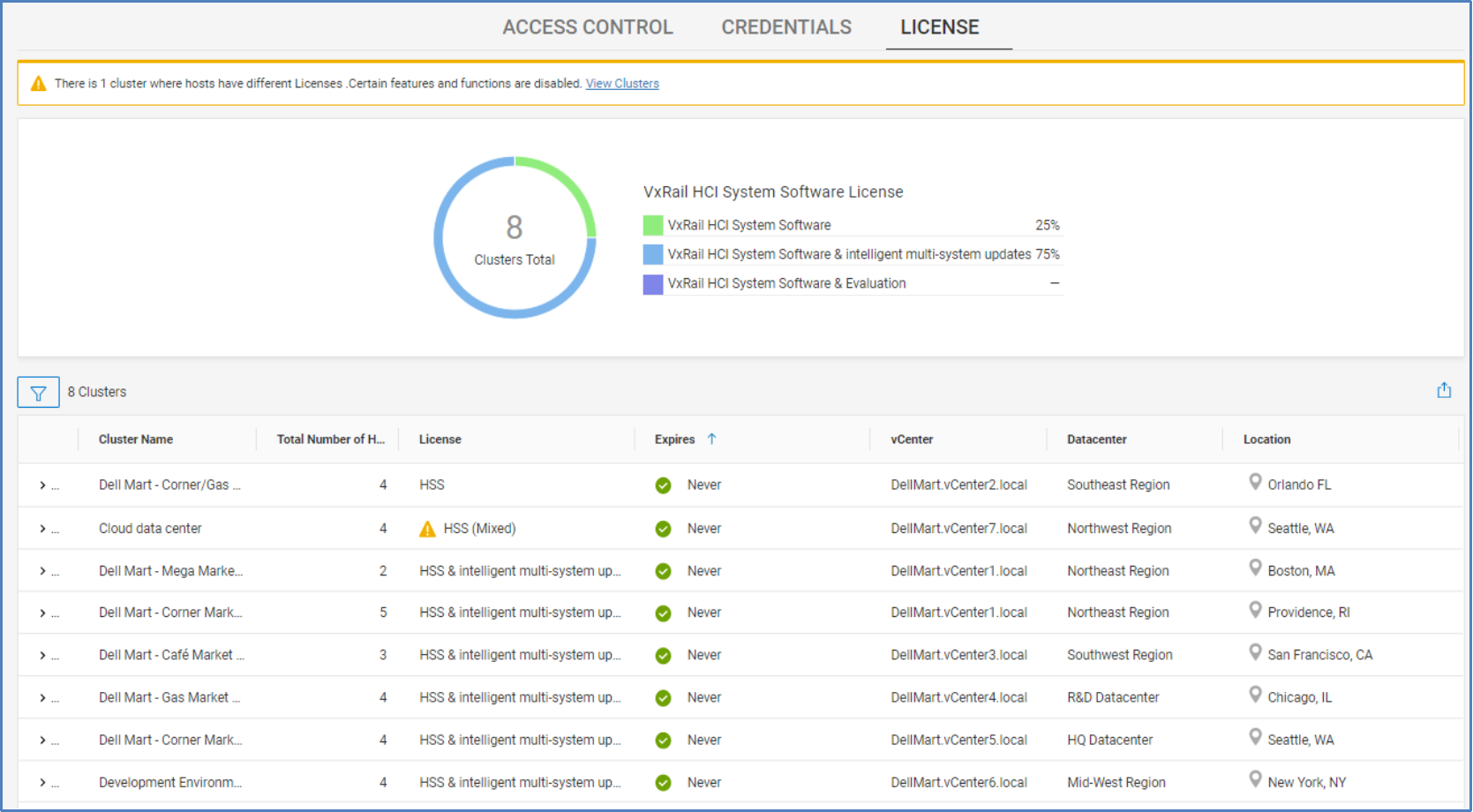Click green check icon in HQ Datacenter row
The height and width of the screenshot is (812, 1473).
663,741
